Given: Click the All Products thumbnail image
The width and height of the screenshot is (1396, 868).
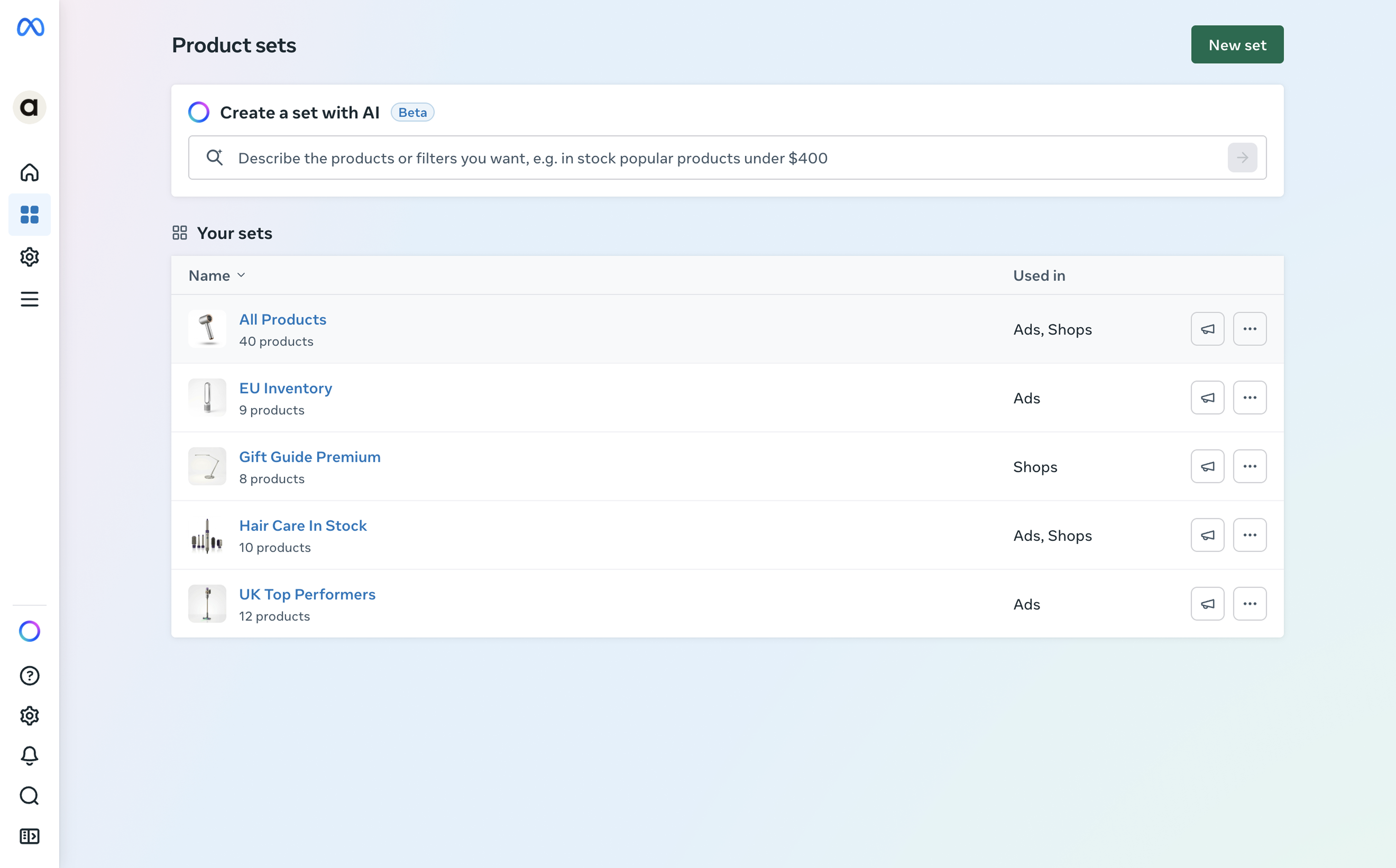Looking at the screenshot, I should pos(207,329).
